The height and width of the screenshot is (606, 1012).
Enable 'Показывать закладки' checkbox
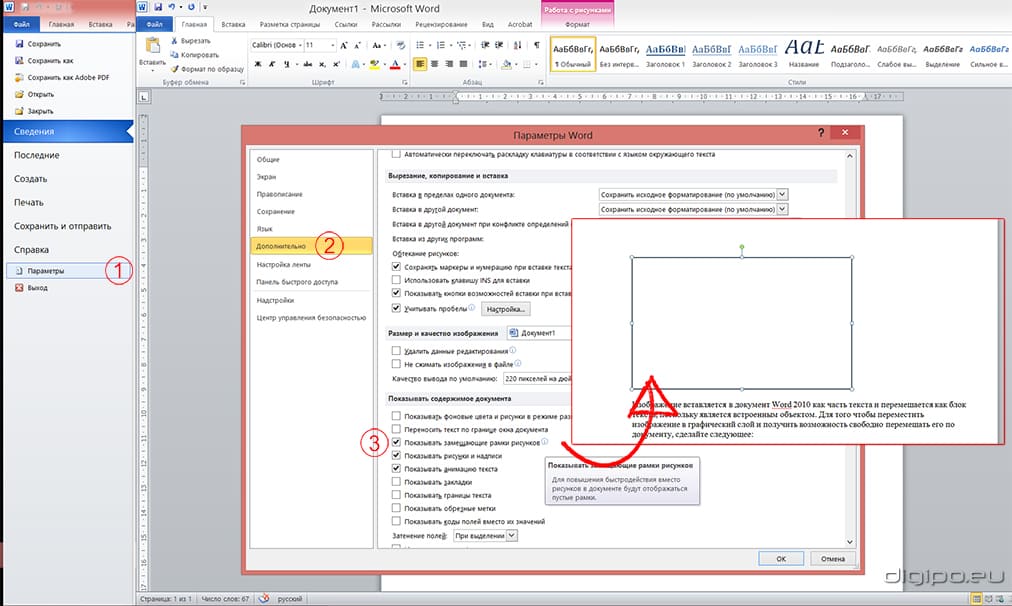coord(397,481)
